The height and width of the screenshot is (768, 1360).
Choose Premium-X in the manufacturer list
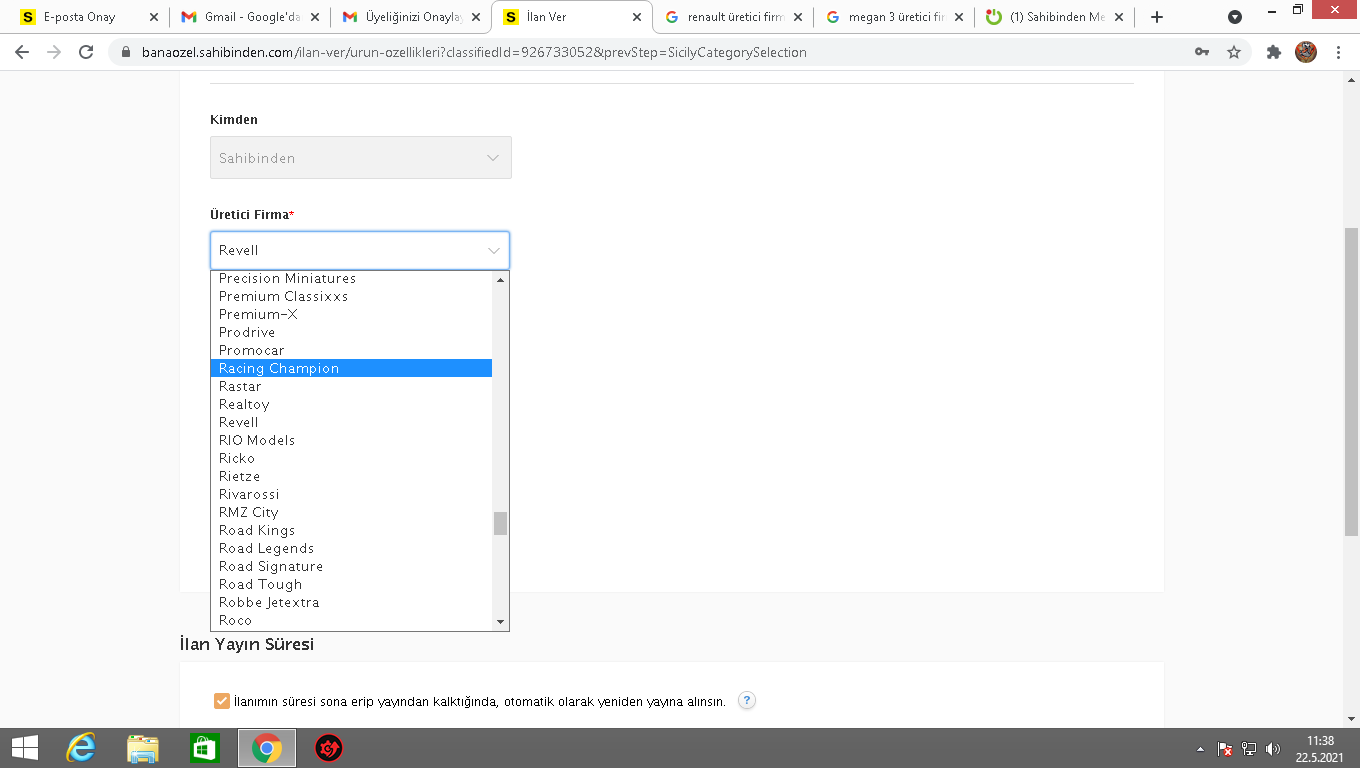tap(352, 314)
